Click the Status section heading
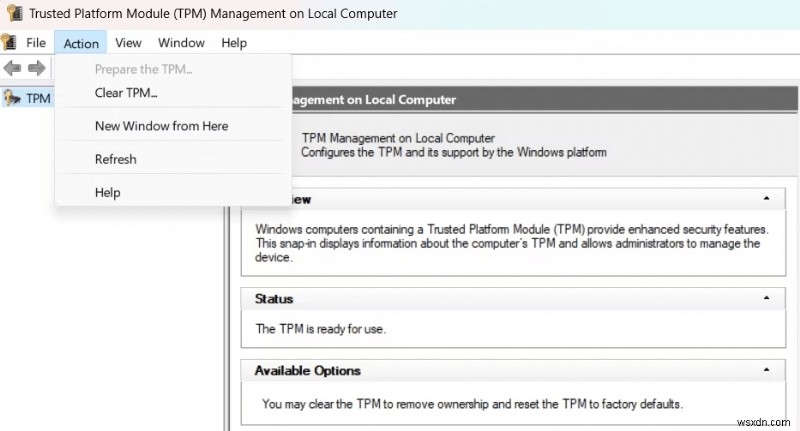 (274, 299)
